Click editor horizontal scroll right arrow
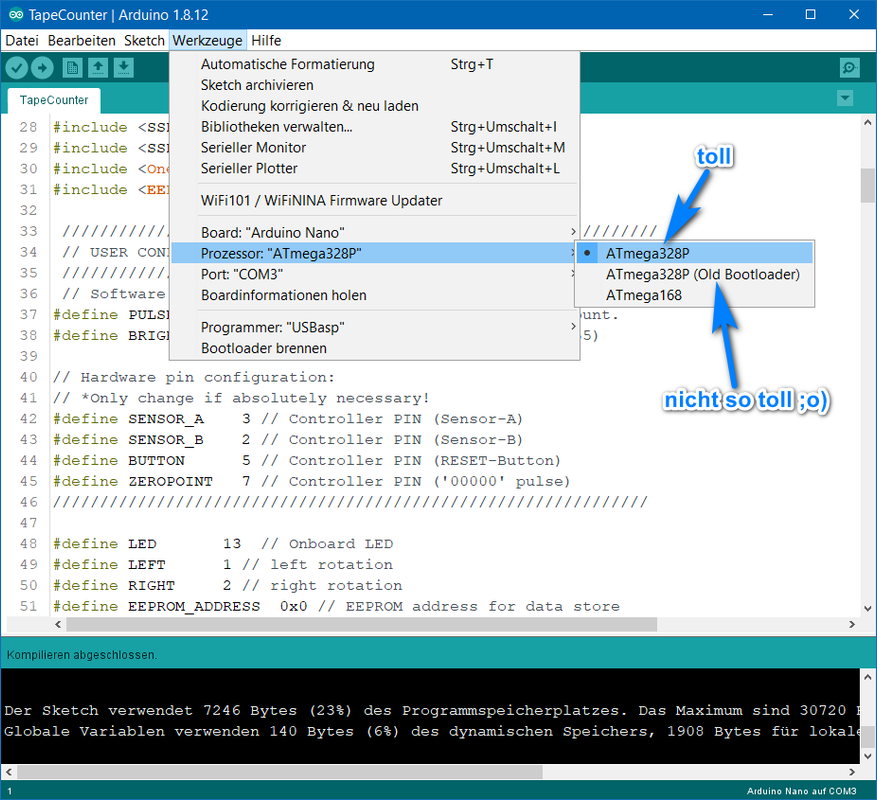 point(852,624)
